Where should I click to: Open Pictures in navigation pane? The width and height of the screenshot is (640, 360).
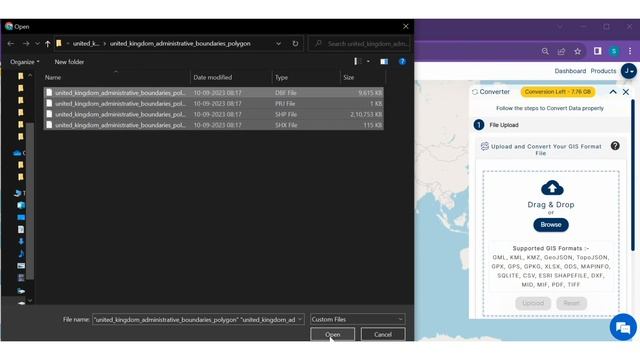click(x=21, y=266)
